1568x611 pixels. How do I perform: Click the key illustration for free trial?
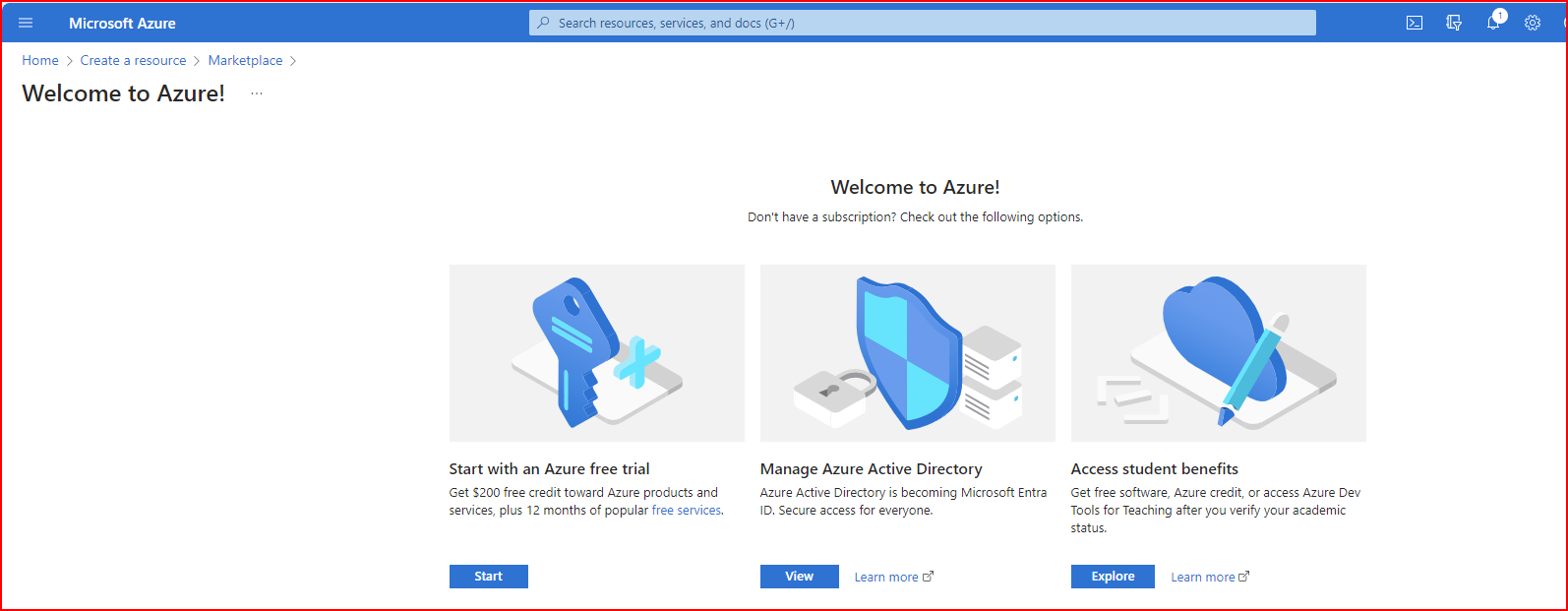597,353
